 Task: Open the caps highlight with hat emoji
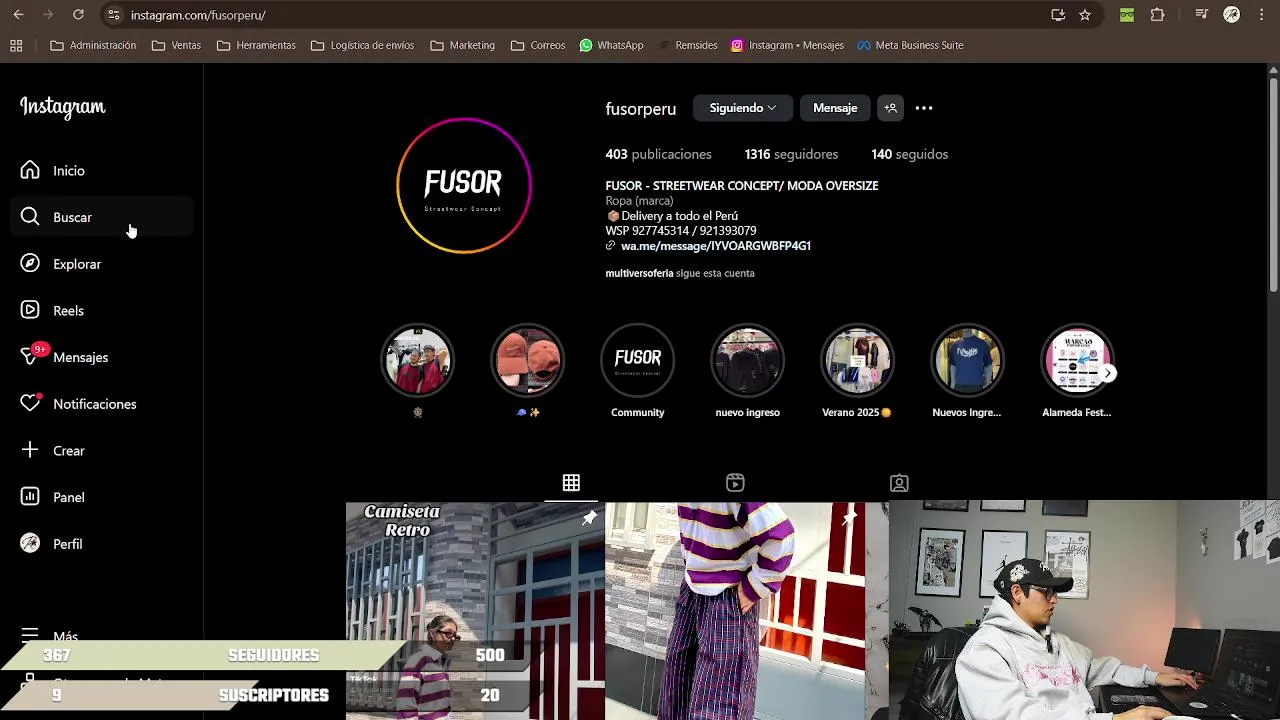pyautogui.click(x=528, y=371)
